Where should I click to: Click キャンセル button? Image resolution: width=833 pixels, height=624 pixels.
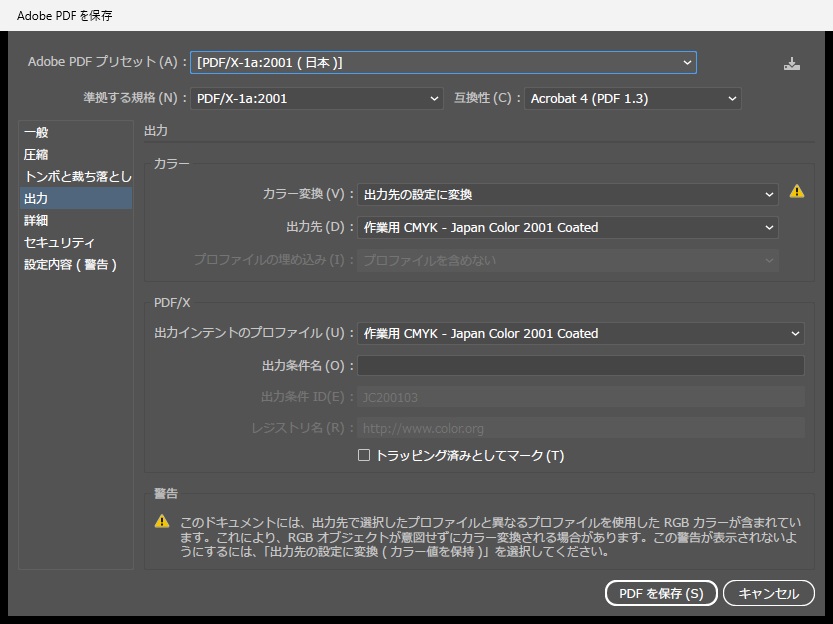pyautogui.click(x=769, y=593)
